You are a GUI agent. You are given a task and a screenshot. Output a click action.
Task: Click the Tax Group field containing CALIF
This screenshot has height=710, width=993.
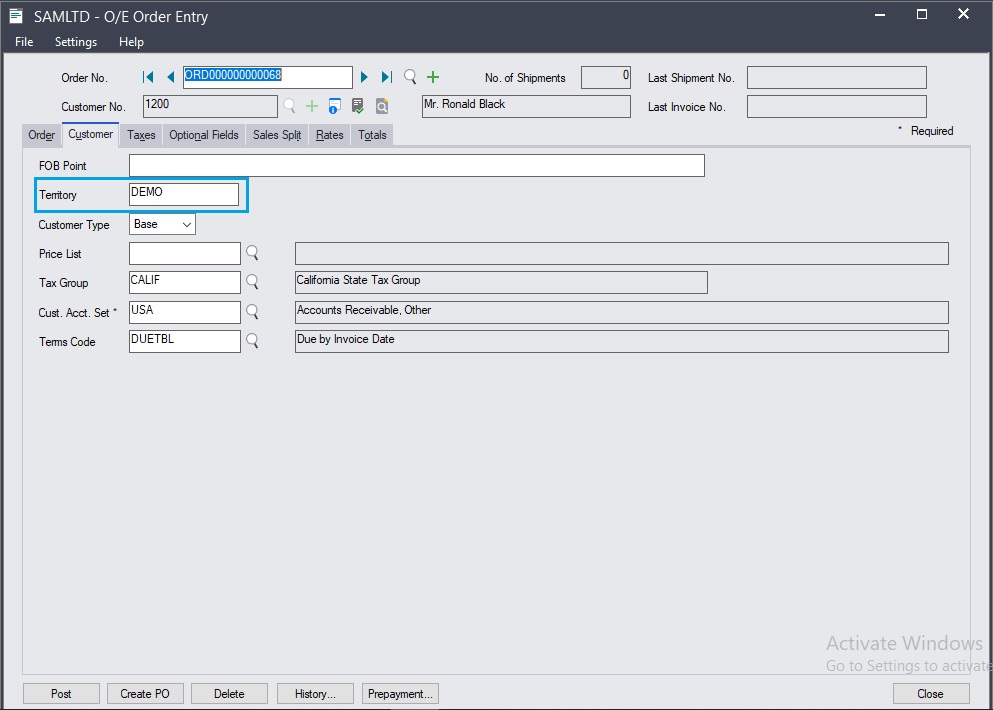tap(185, 282)
